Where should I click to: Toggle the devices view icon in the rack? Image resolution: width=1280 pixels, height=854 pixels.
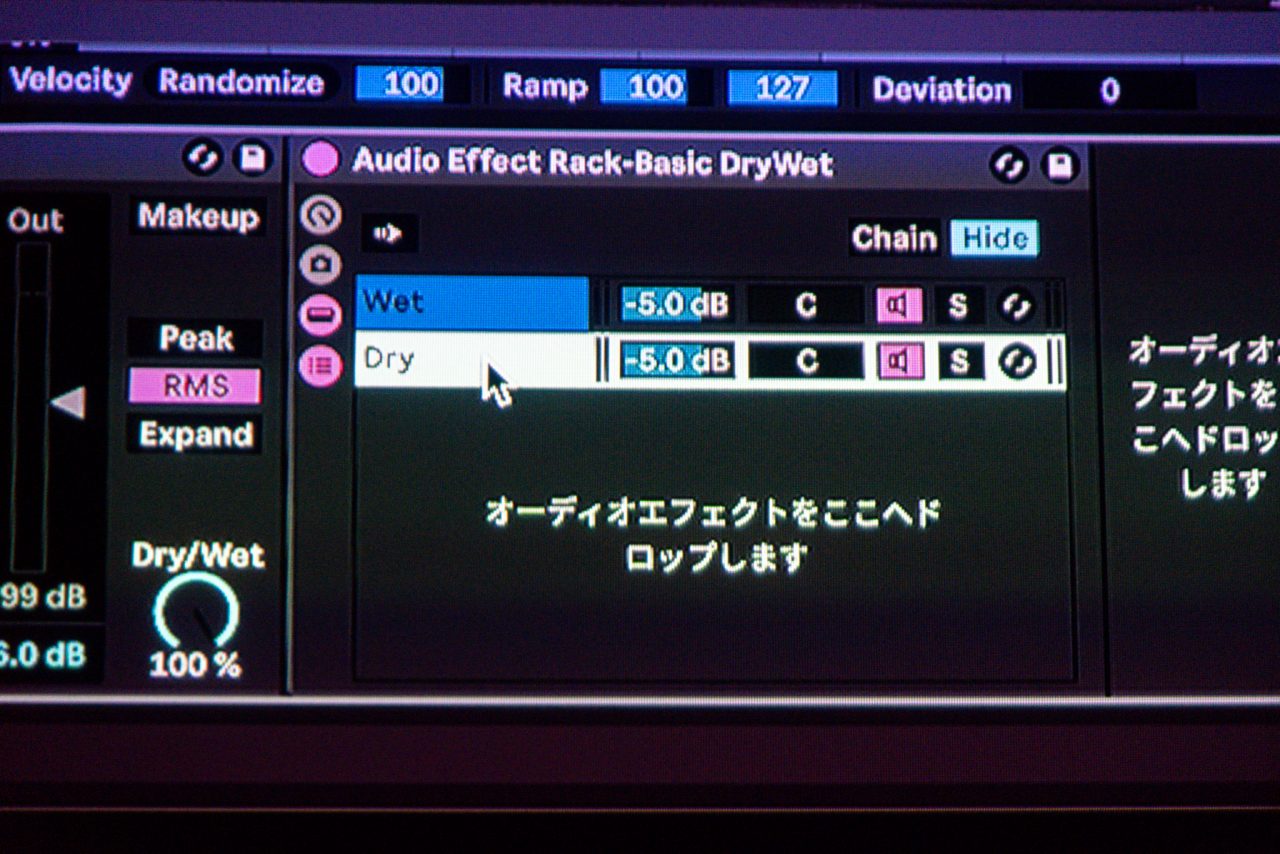321,366
